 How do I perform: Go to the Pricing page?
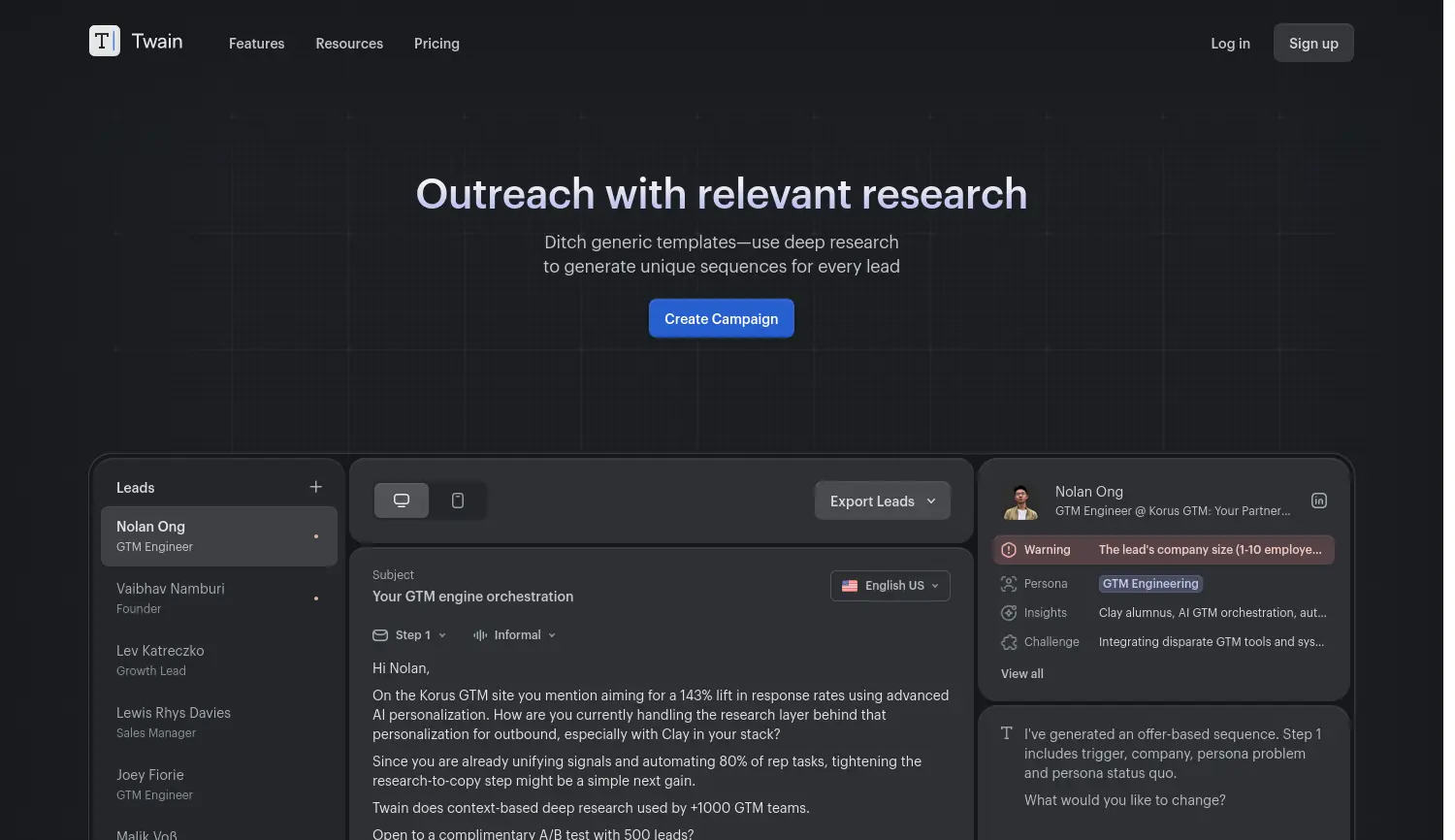point(436,44)
